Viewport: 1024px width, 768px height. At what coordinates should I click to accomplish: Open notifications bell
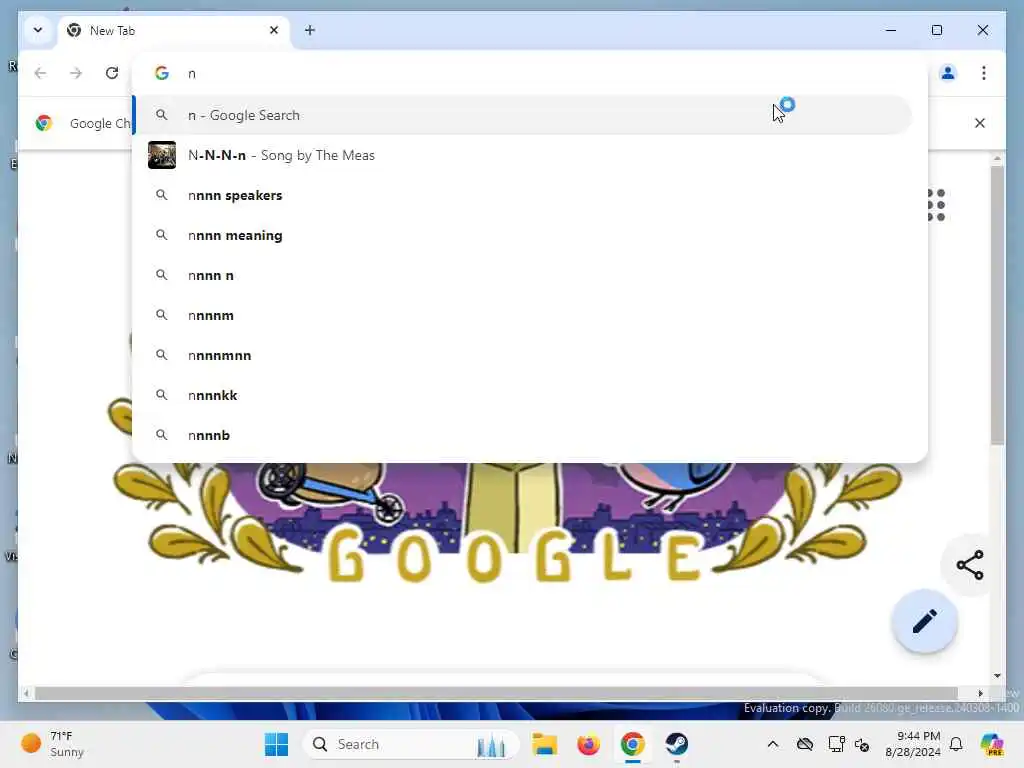coord(956,744)
